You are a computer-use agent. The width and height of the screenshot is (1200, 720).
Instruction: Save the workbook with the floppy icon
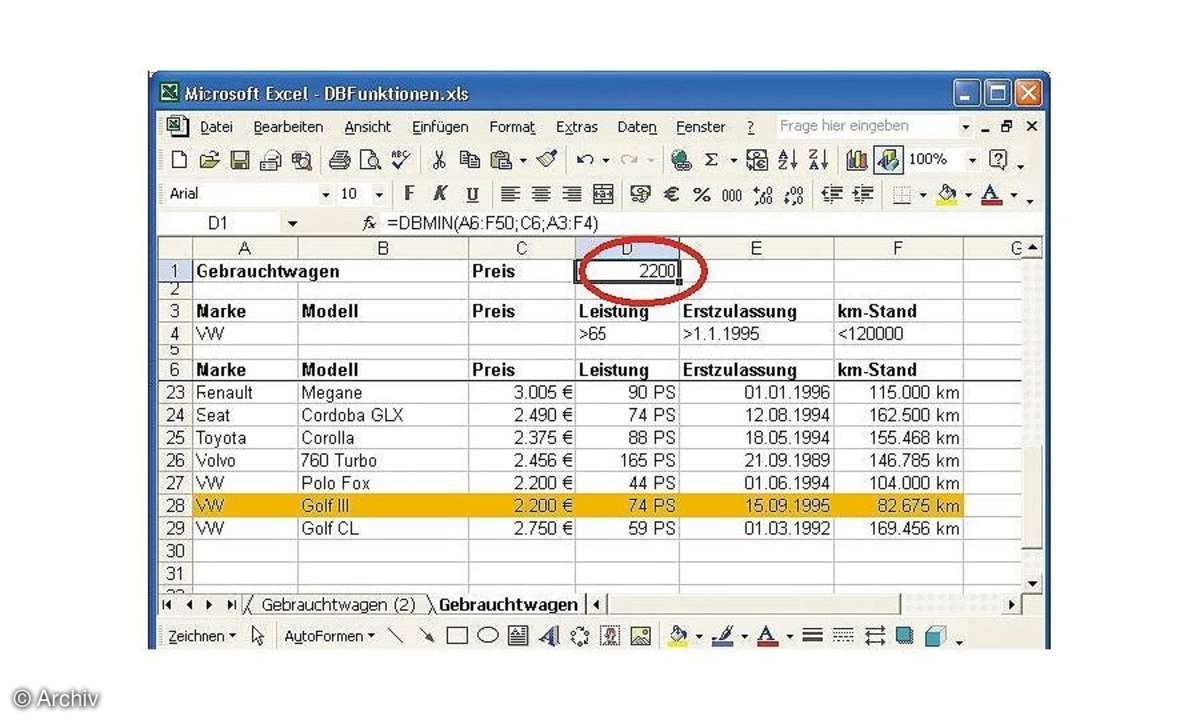click(x=240, y=160)
